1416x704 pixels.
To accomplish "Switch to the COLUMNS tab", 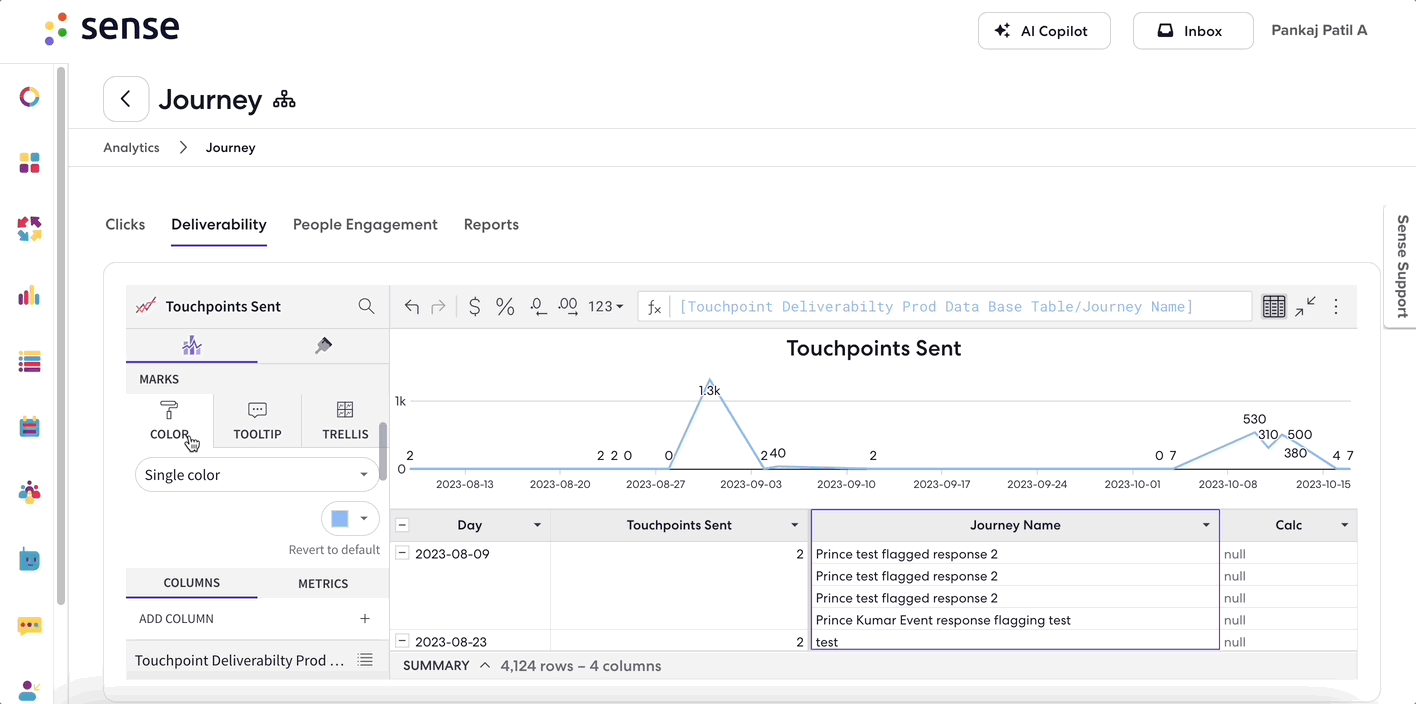I will coord(192,583).
